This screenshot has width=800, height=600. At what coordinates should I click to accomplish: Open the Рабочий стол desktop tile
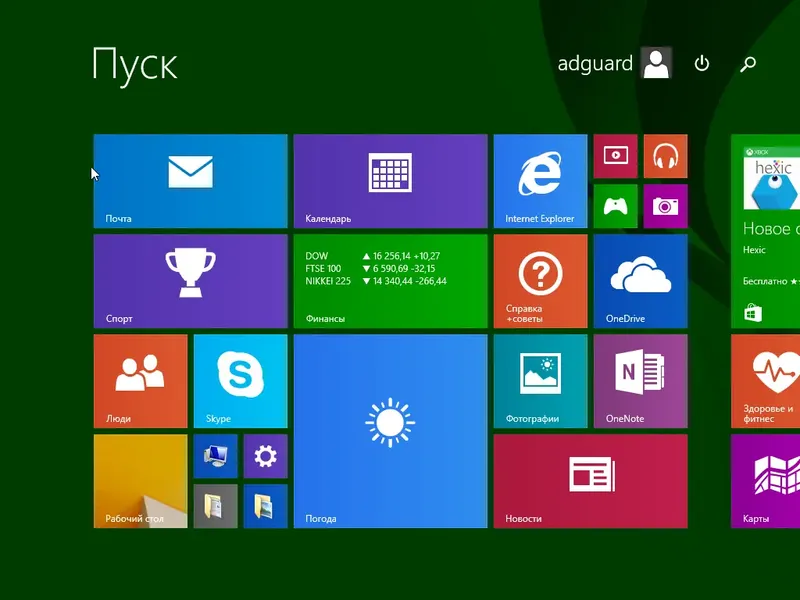pos(140,481)
